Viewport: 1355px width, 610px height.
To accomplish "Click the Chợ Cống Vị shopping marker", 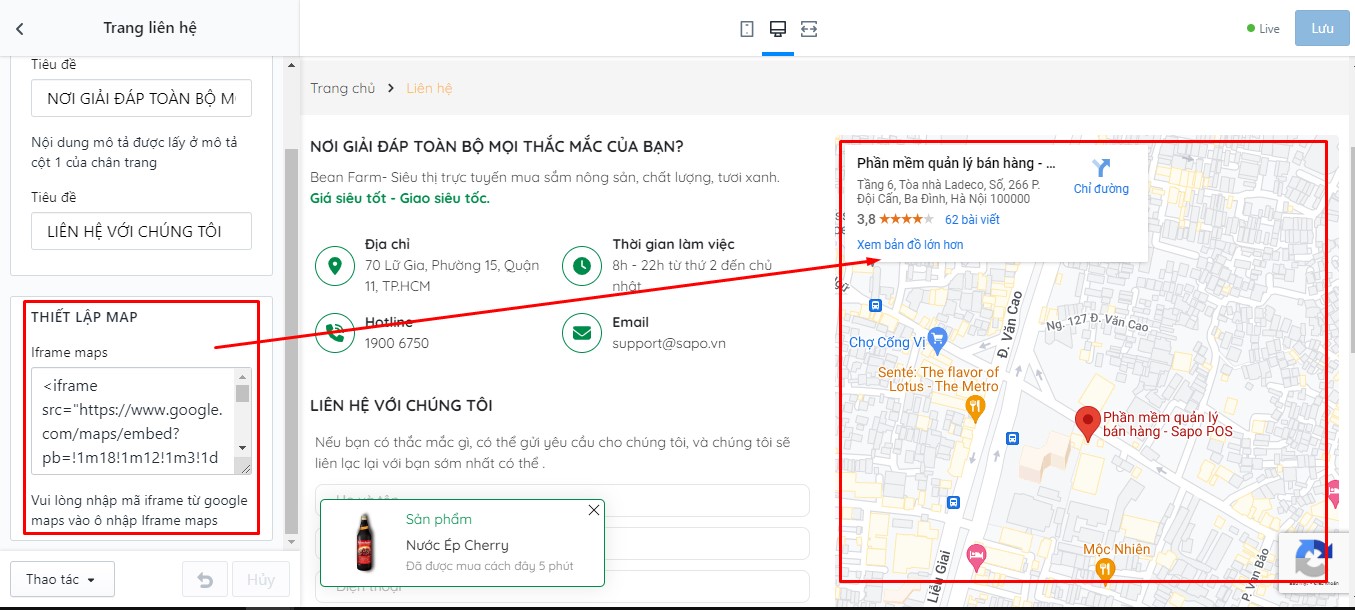I will pos(937,340).
